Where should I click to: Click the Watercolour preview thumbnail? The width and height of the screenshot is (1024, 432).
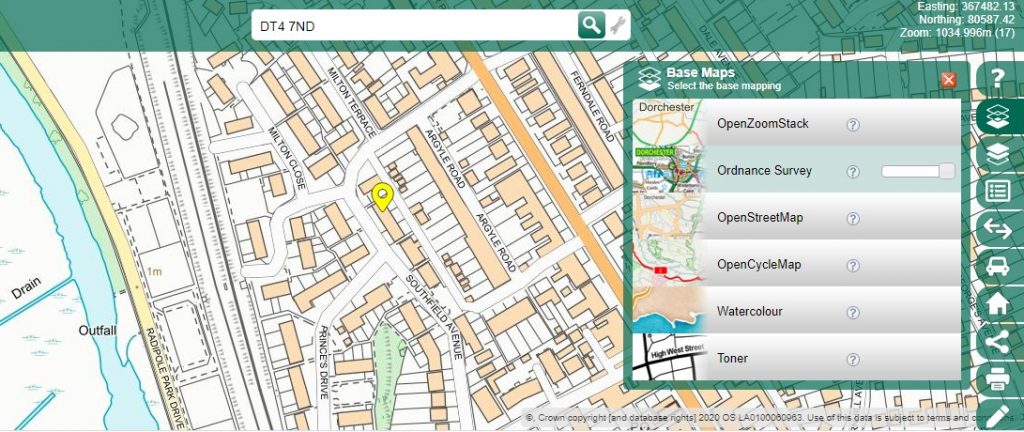[668, 311]
